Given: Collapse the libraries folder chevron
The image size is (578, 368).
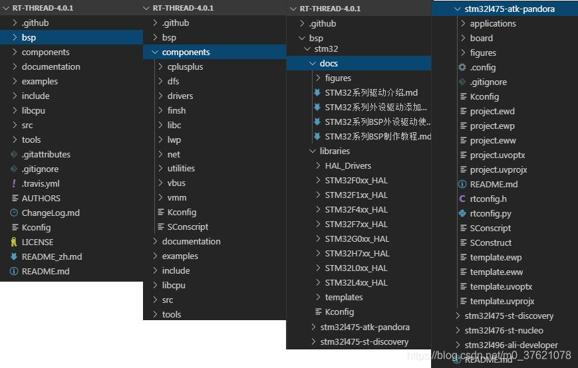Looking at the screenshot, I should click(313, 151).
